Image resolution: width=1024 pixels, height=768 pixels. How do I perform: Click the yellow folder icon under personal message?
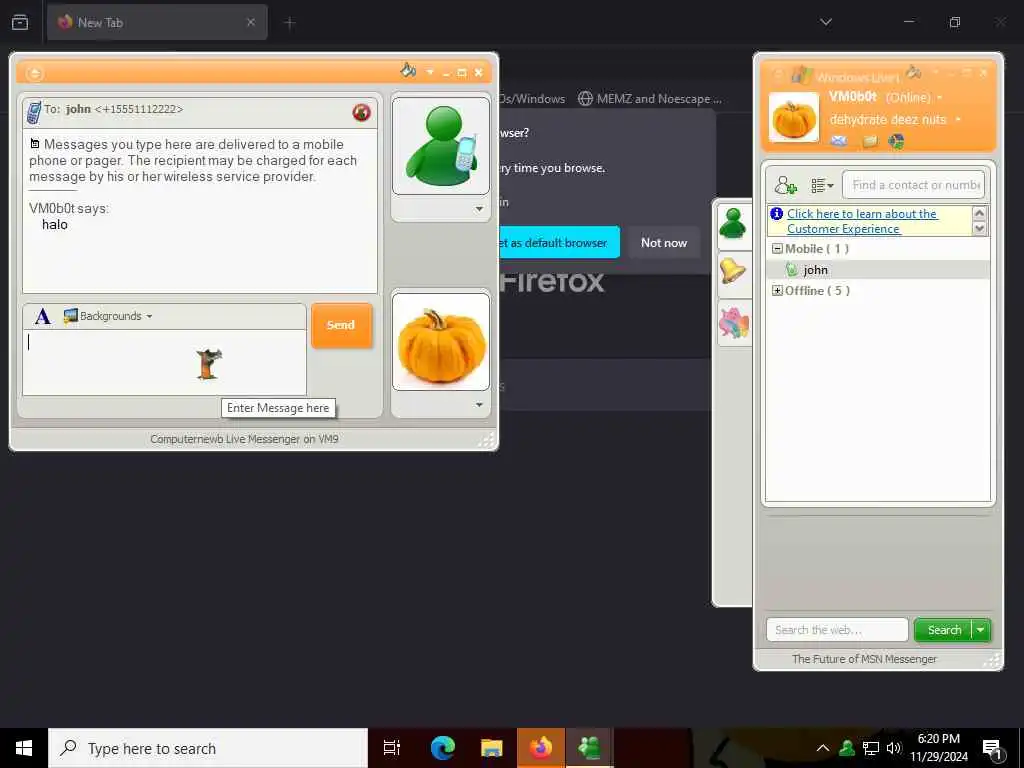pos(870,141)
